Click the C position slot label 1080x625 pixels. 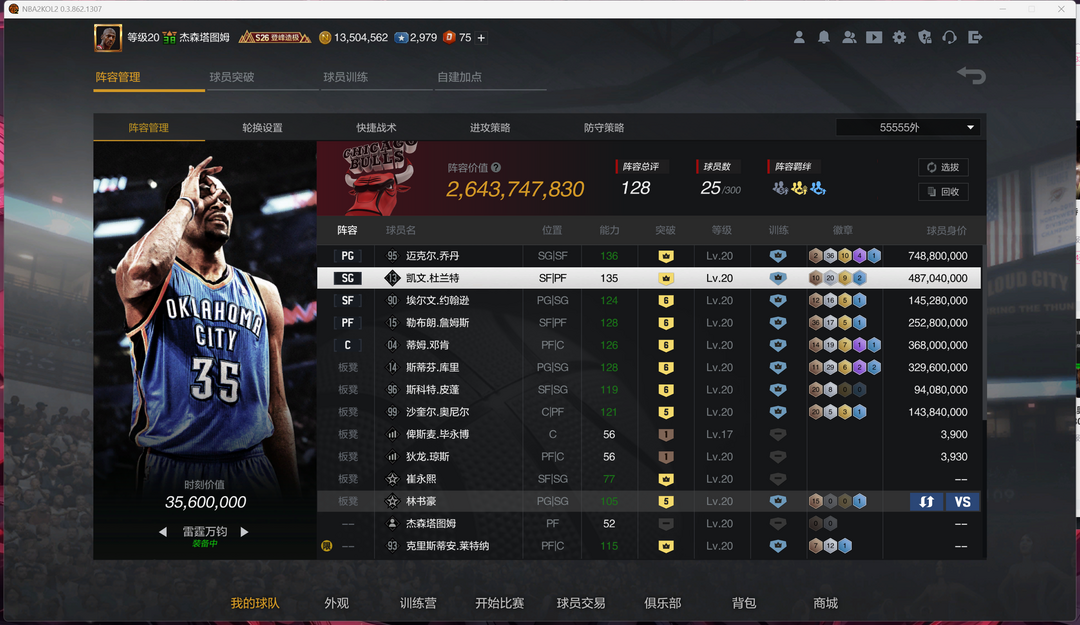tap(347, 345)
